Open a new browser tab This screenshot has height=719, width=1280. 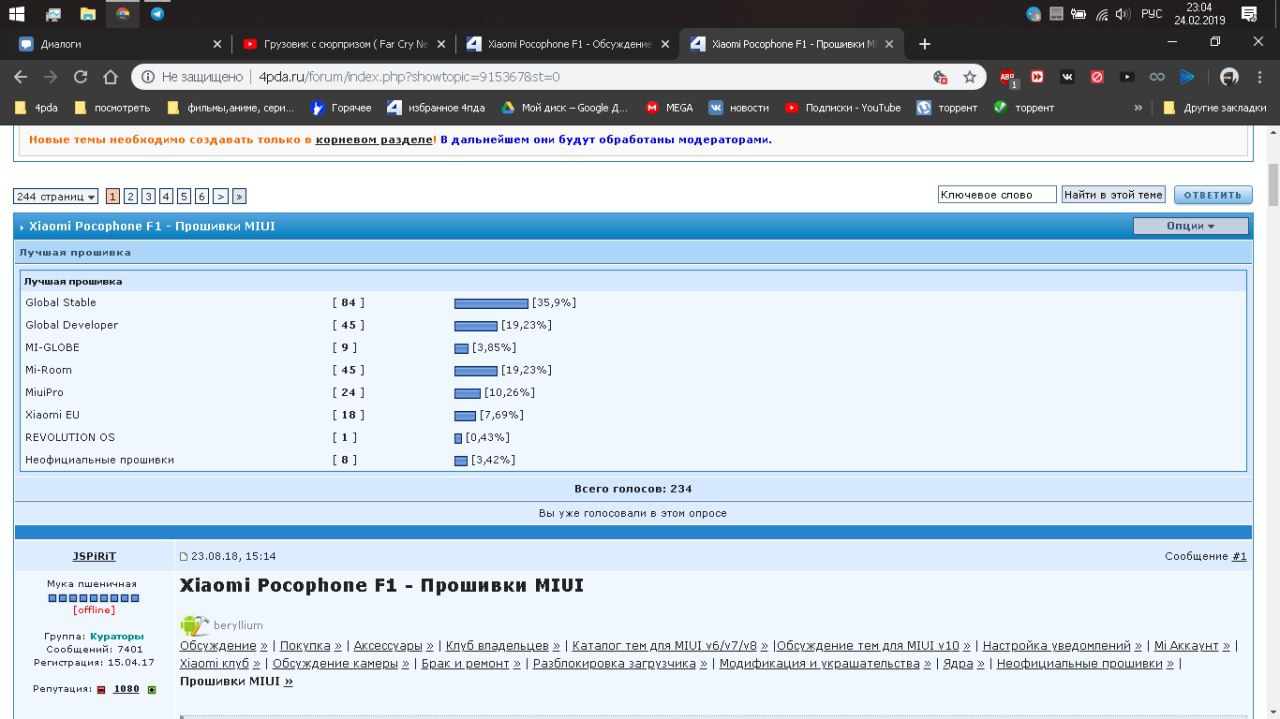(924, 44)
